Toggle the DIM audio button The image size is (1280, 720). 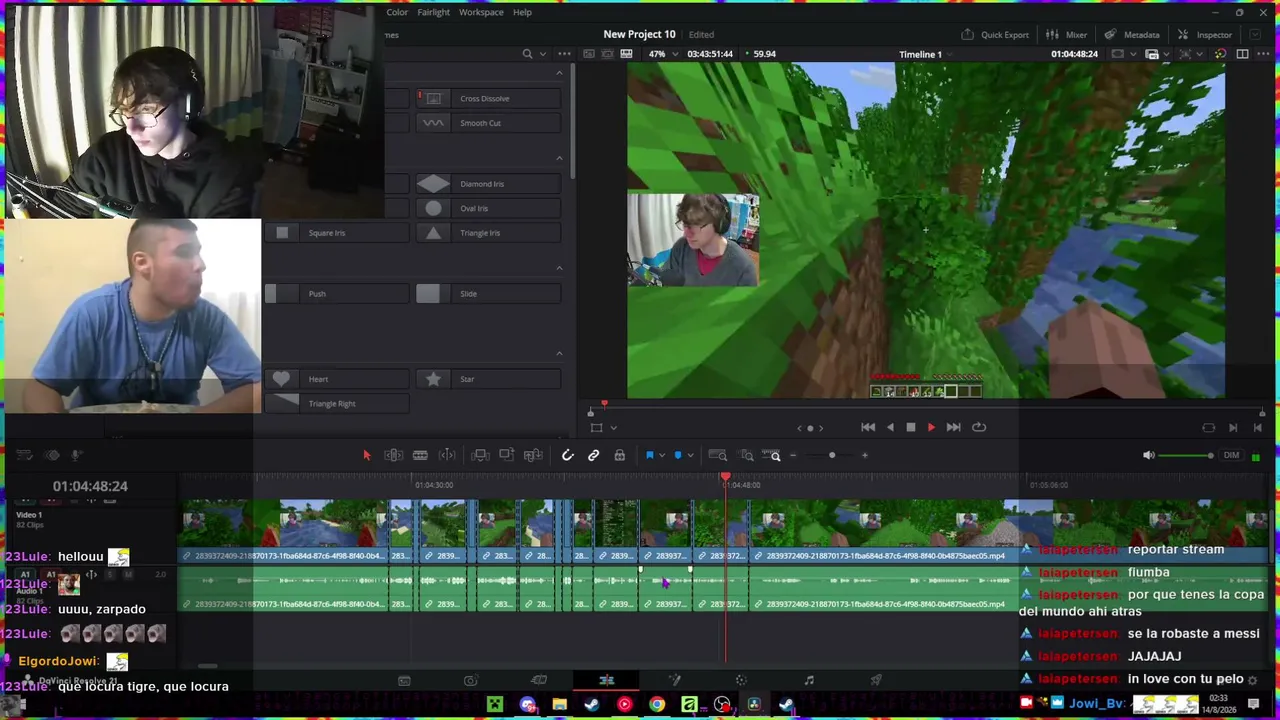click(x=1231, y=456)
